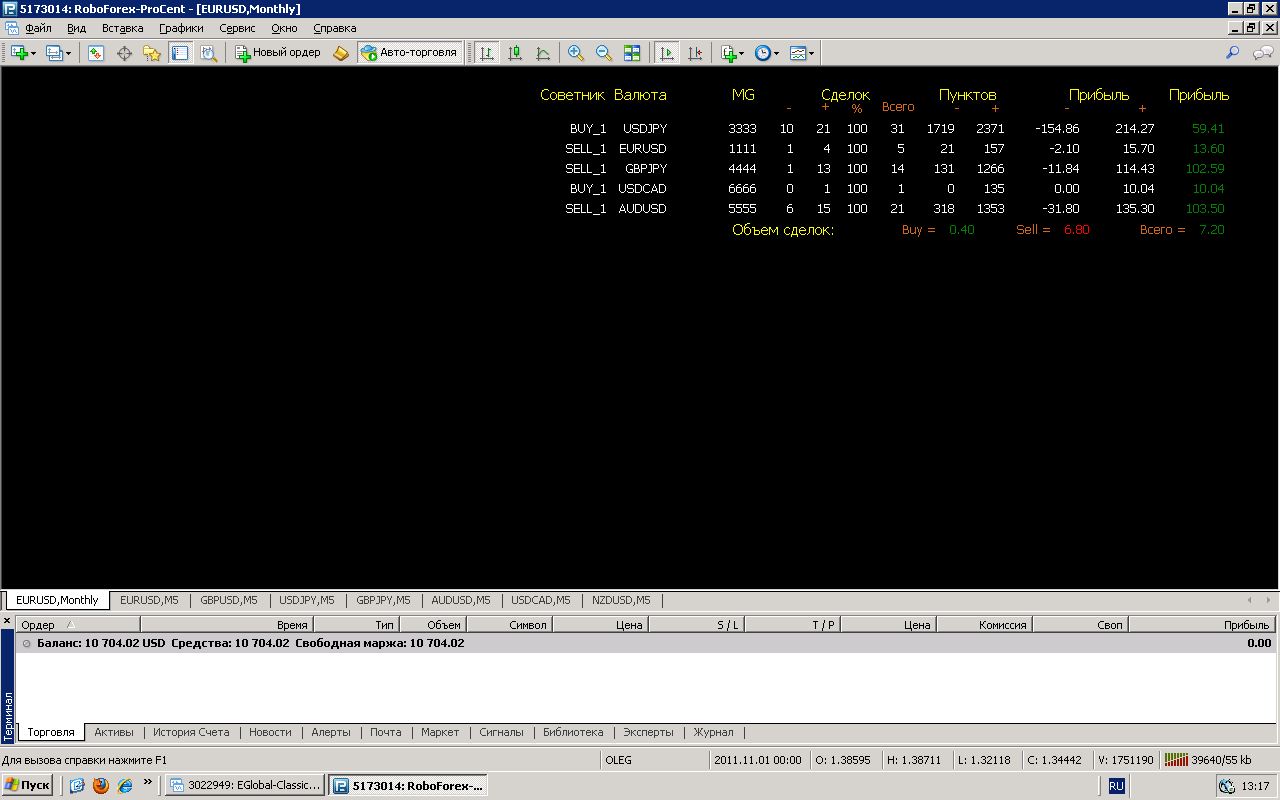
Task: Zoom in on the chart
Action: tap(576, 53)
